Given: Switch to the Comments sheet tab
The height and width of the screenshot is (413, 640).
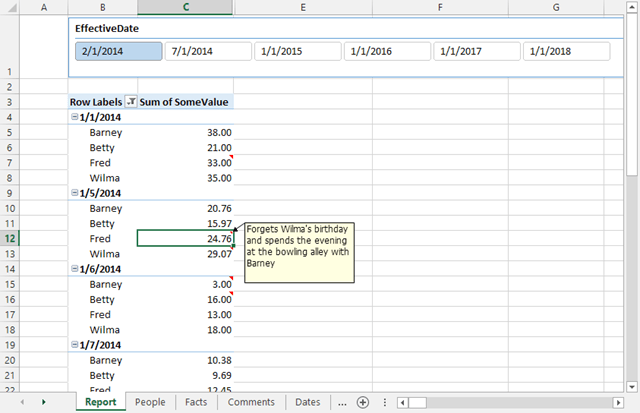Looking at the screenshot, I should [251, 402].
